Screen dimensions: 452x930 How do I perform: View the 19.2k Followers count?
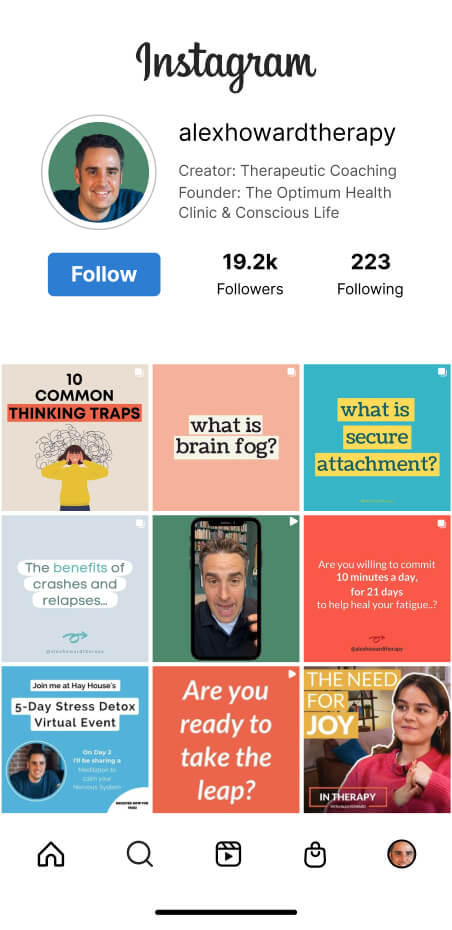pyautogui.click(x=250, y=274)
